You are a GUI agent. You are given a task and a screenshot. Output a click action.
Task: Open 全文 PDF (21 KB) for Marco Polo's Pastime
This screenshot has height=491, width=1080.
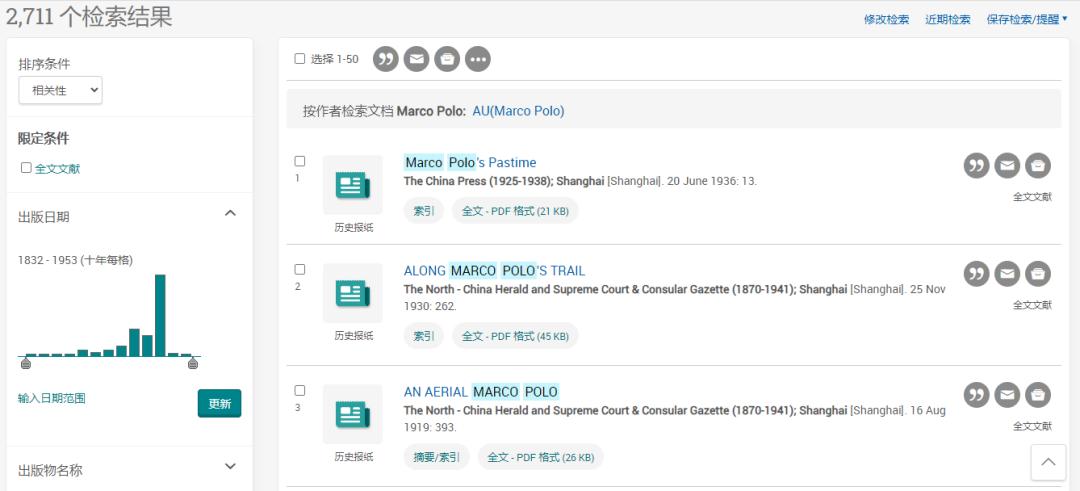pos(515,211)
